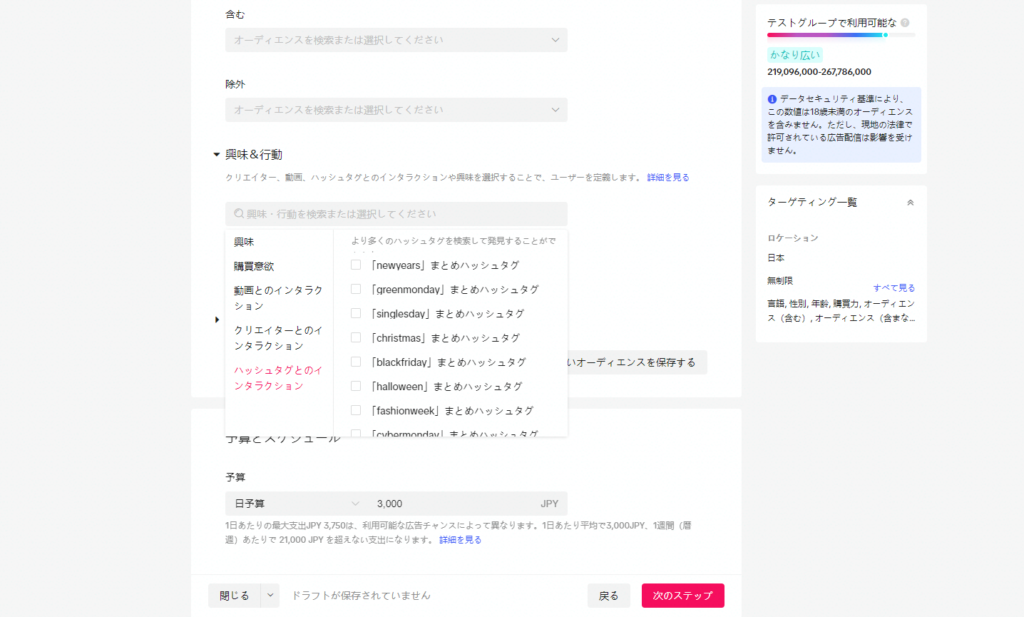1024x617 pixels.
Task: Choose クリエイターとのインタラクション from the category list
Action: [x=278, y=338]
